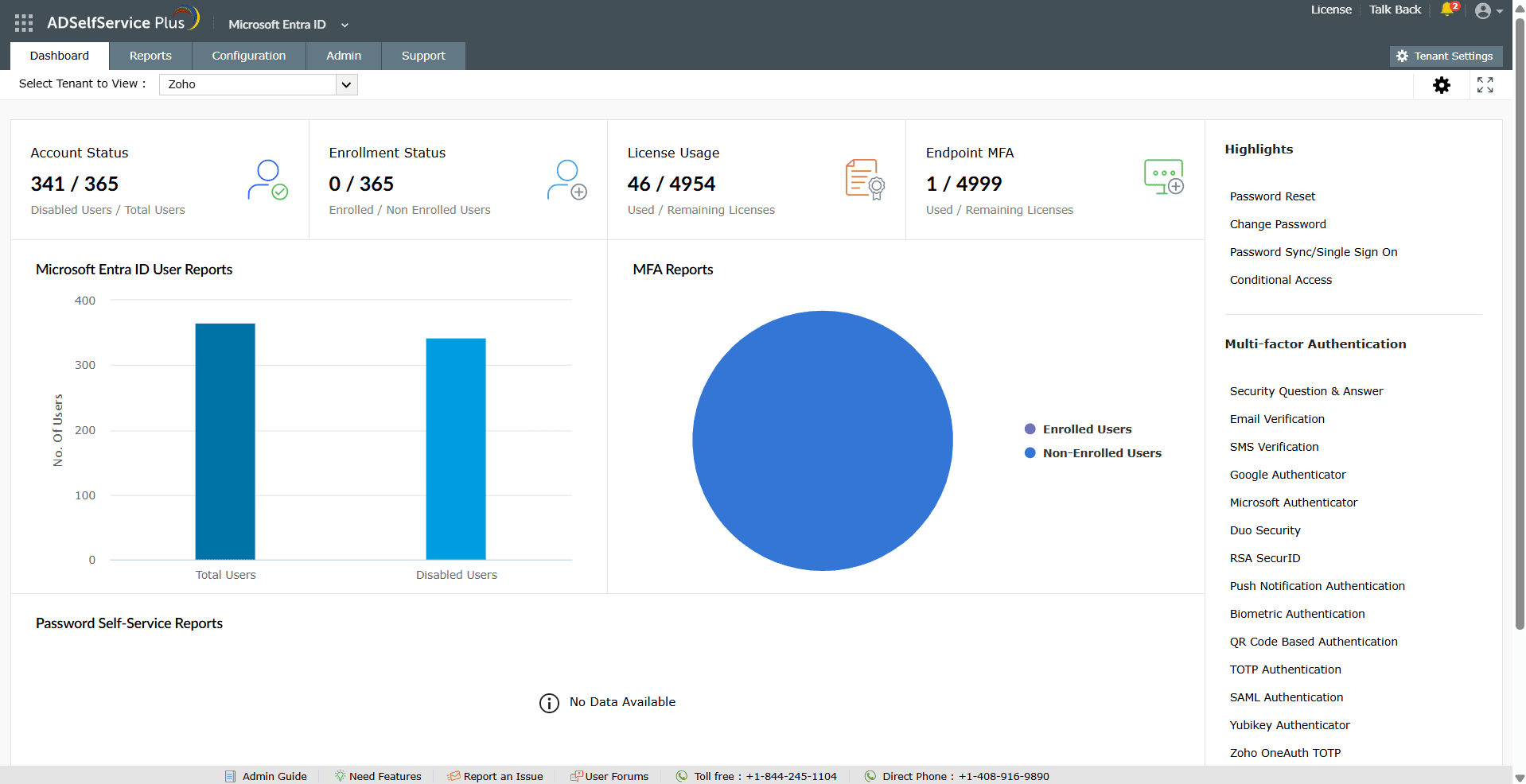Image resolution: width=1526 pixels, height=784 pixels.
Task: Click the Admin Guide footer link
Action: click(x=274, y=777)
